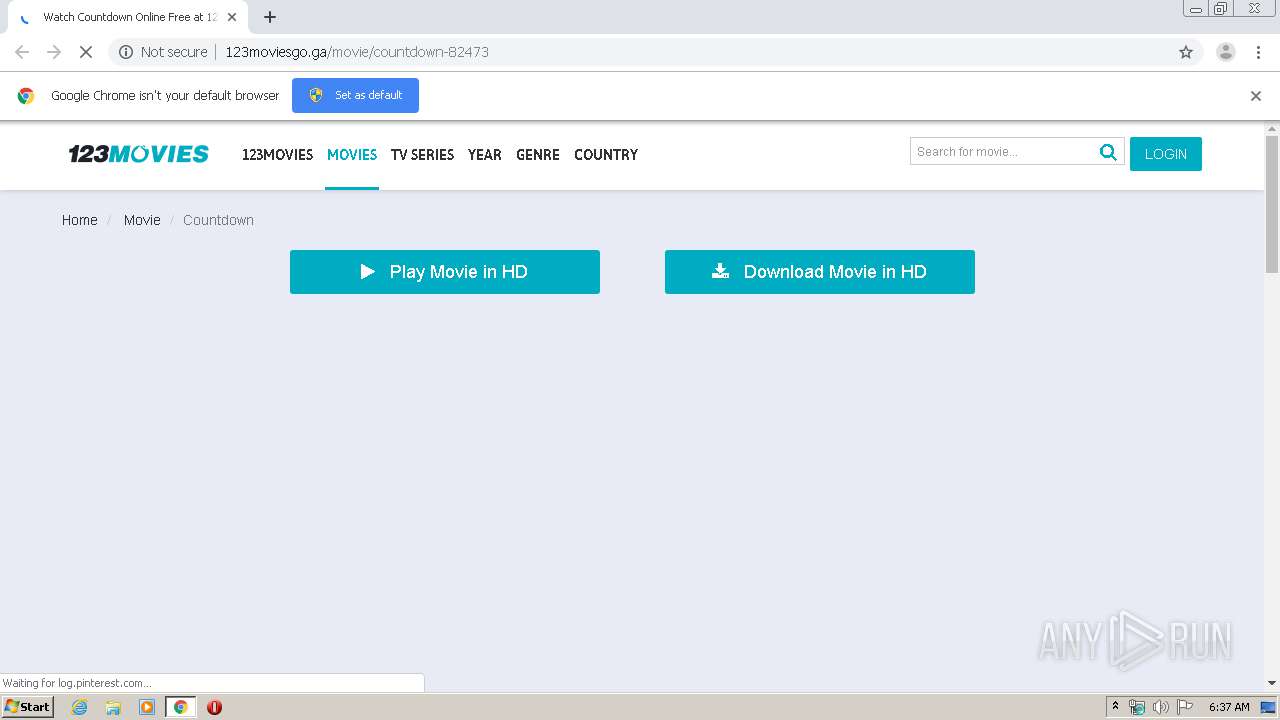Click the search magnifier icon
The width and height of the screenshot is (1280, 720).
pyautogui.click(x=1108, y=152)
